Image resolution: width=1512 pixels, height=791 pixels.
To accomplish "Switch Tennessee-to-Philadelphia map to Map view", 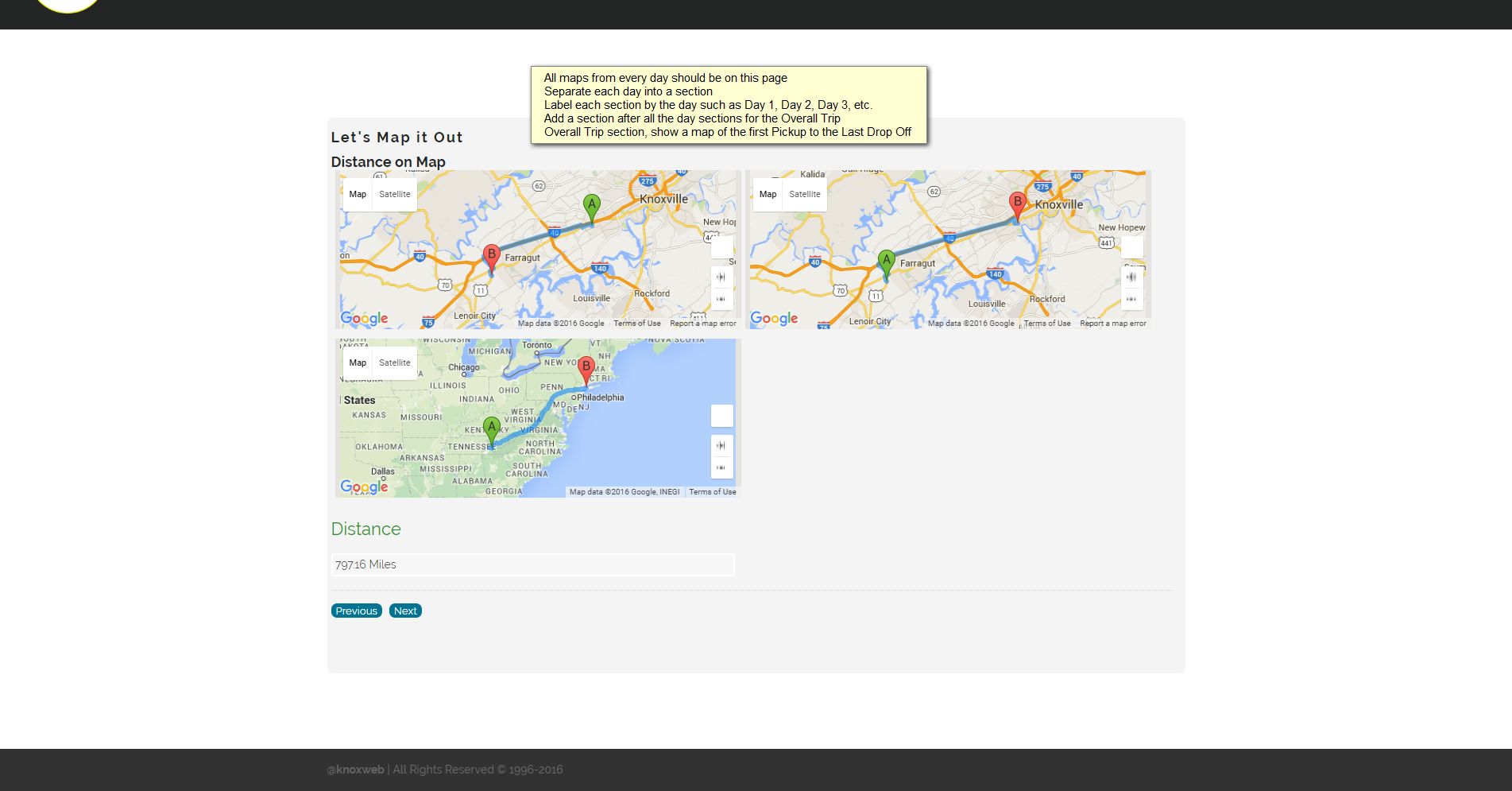I will tap(358, 363).
